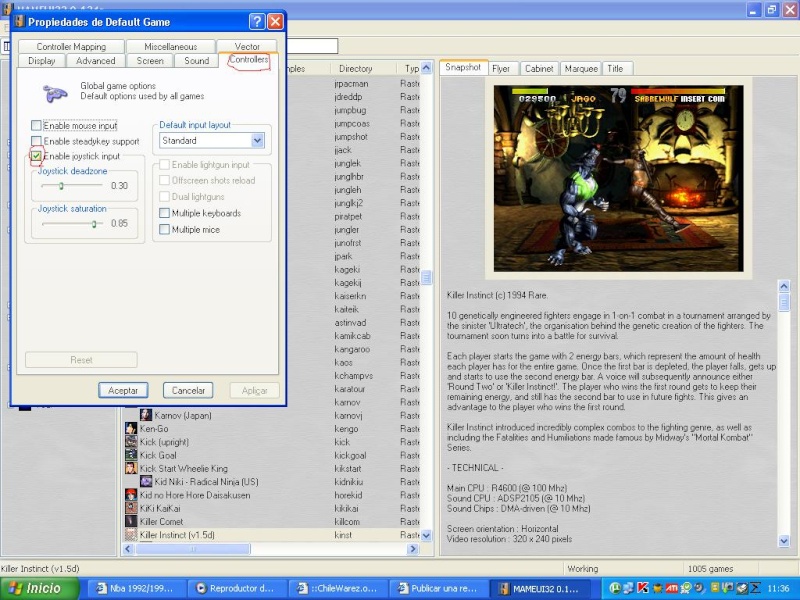800x600 pixels.
Task: Uncheck Enable joystick input
Action: [x=36, y=156]
